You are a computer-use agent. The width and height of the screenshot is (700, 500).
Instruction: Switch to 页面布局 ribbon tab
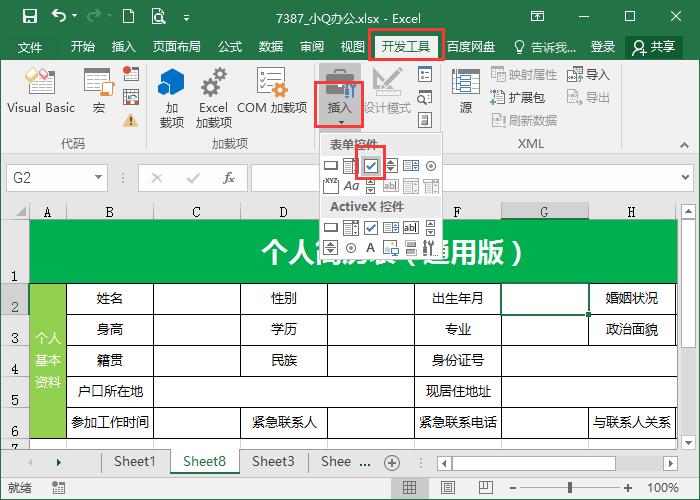pyautogui.click(x=176, y=46)
